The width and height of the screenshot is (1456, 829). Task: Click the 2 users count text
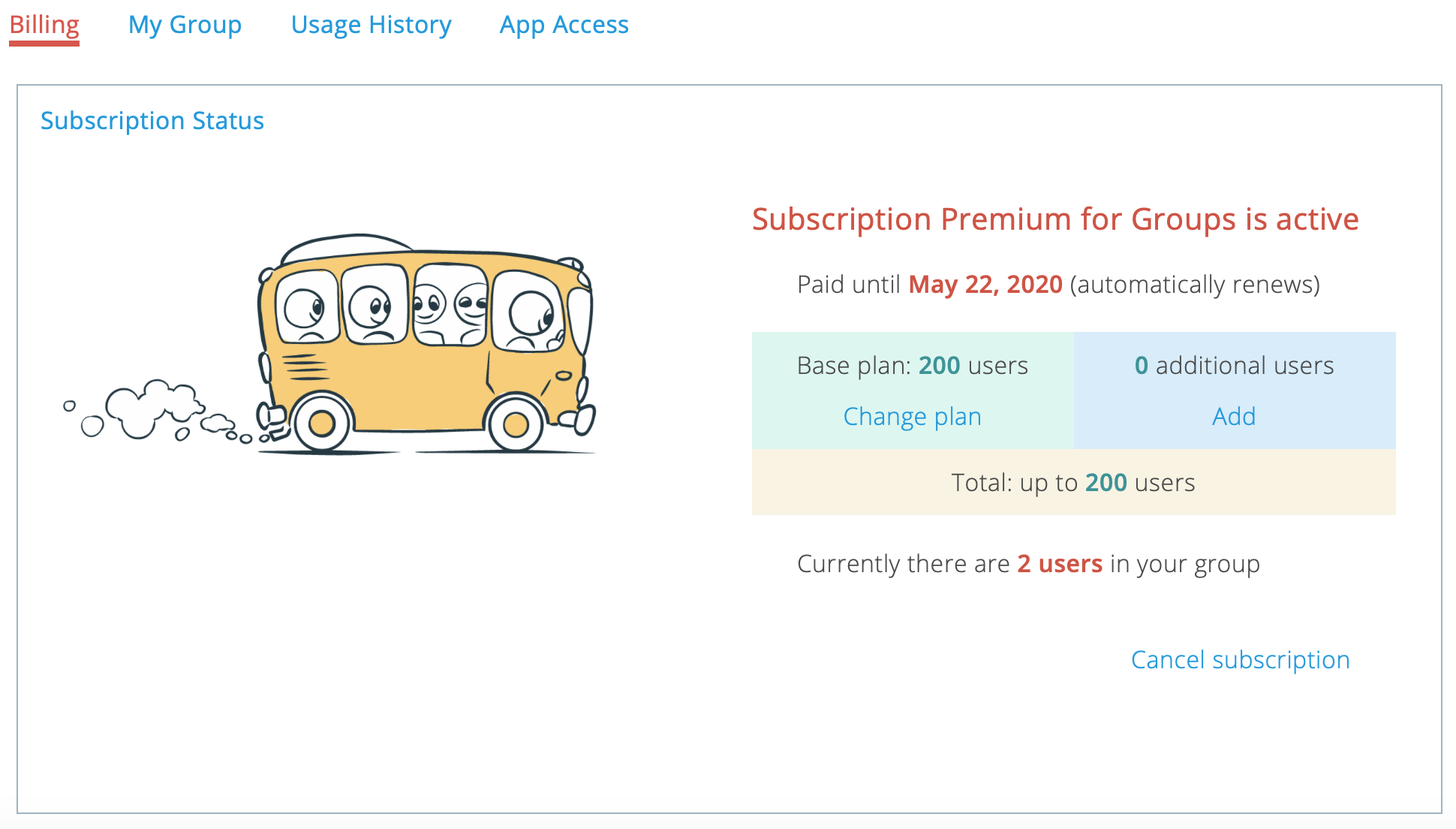click(x=1060, y=564)
